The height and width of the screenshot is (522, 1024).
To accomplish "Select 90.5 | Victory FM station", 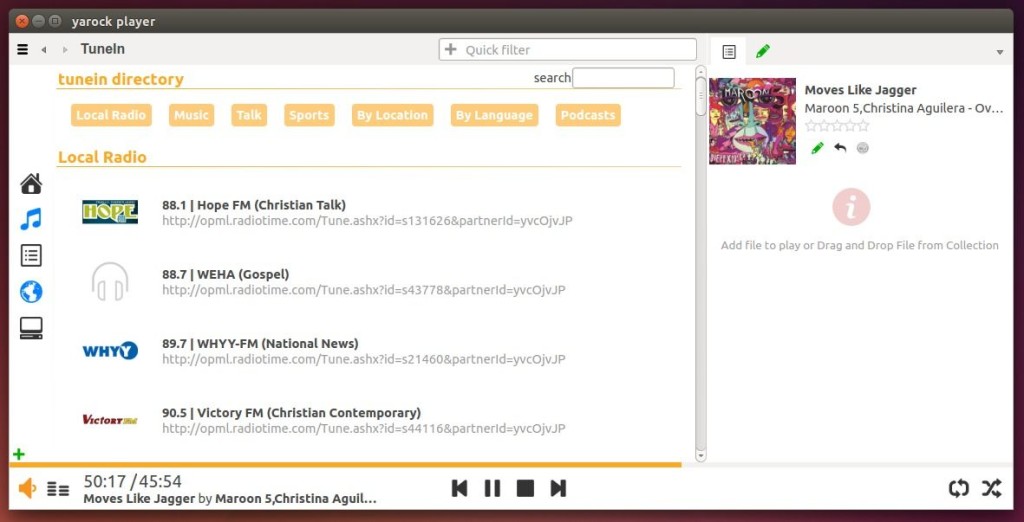I will [291, 413].
